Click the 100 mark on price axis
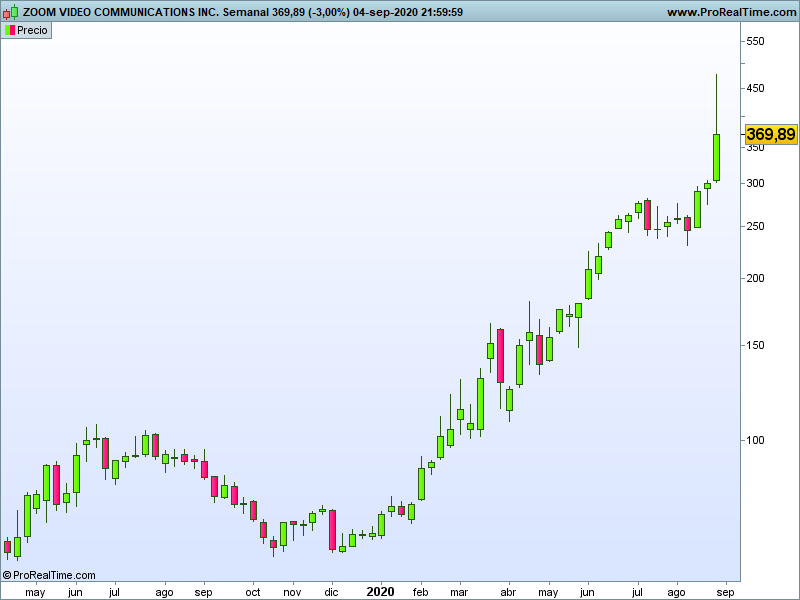The image size is (800, 600). coord(755,441)
